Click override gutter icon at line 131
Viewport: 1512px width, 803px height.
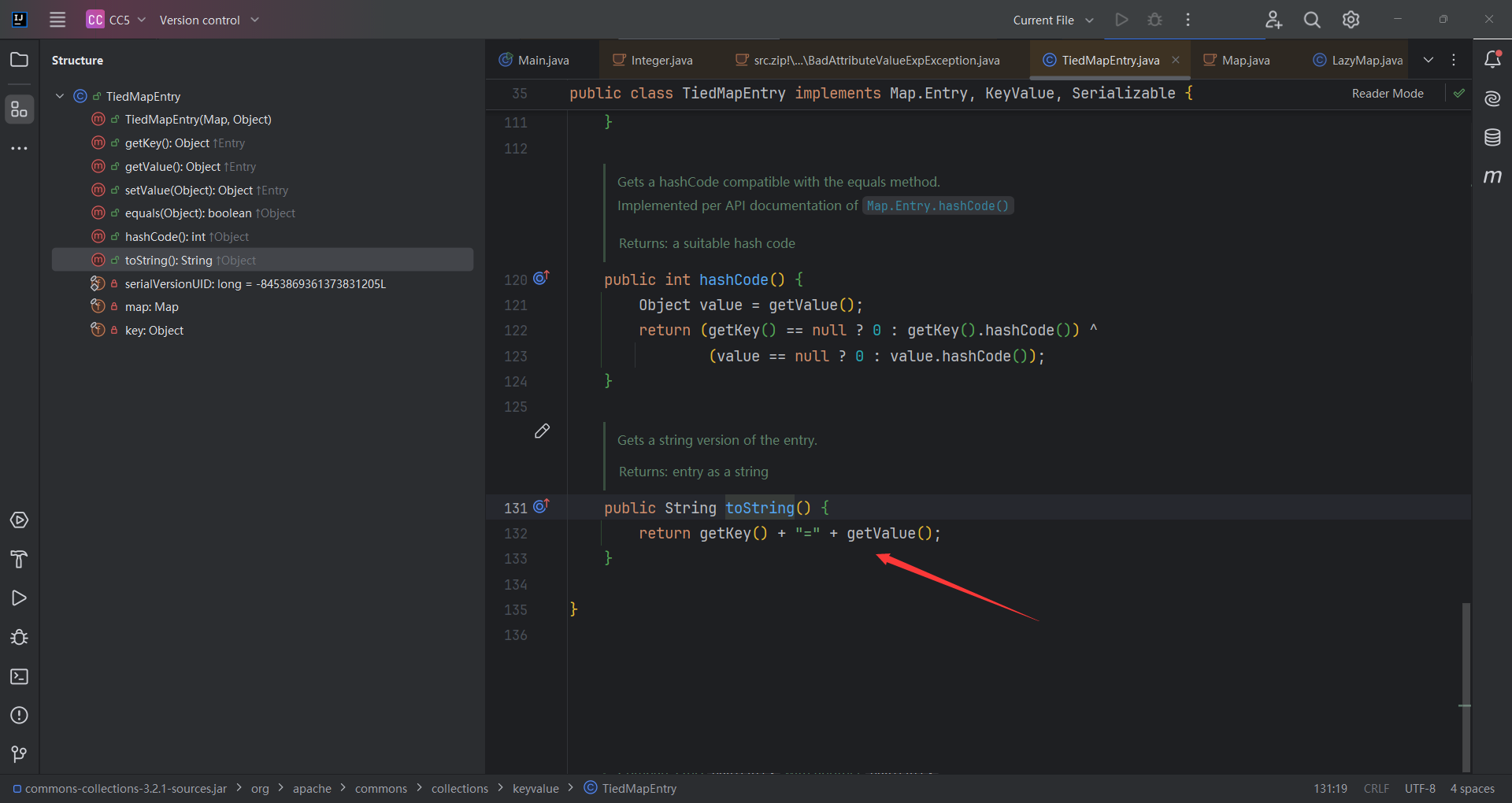(x=541, y=506)
